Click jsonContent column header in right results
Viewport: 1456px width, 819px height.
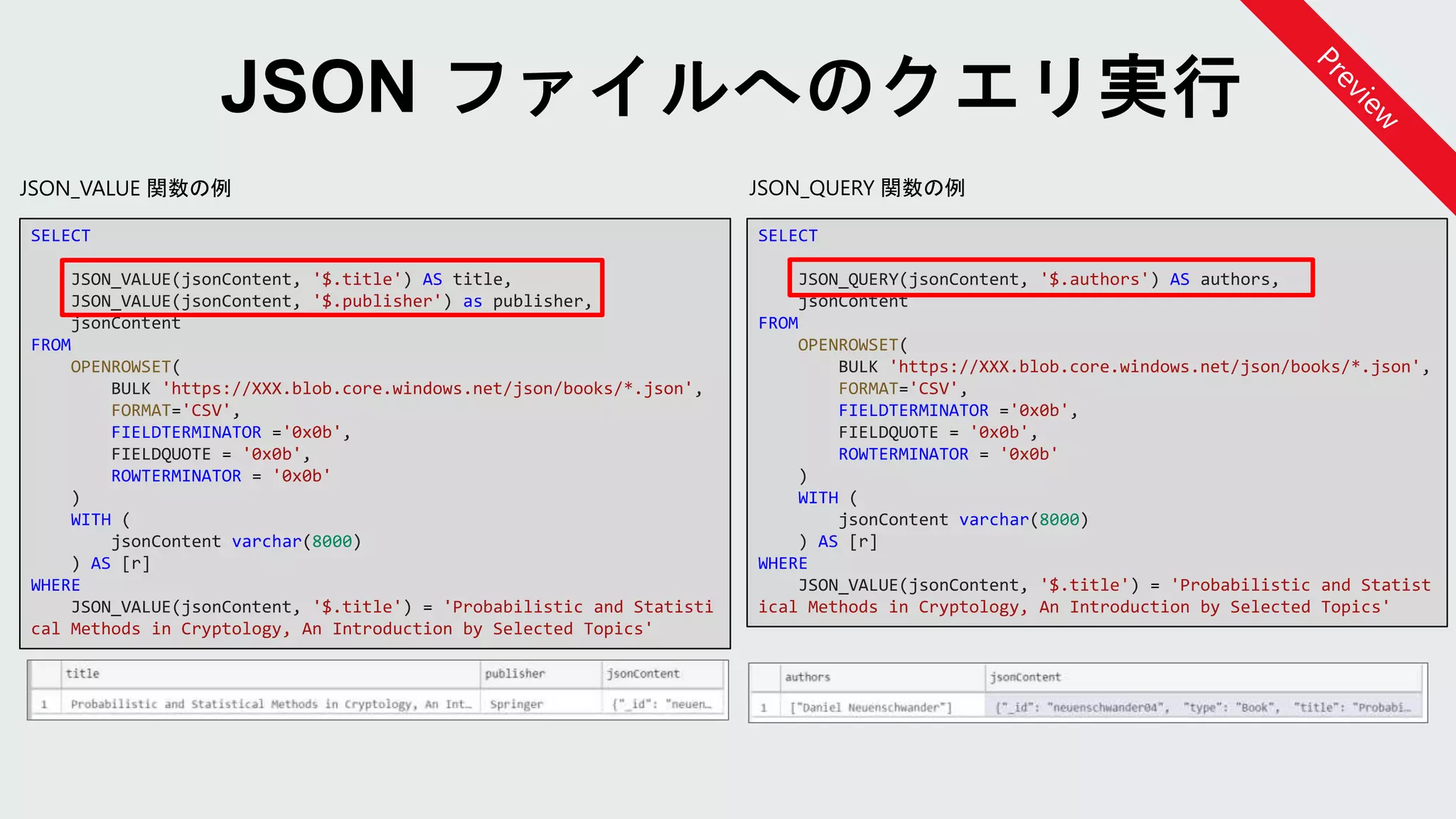1204,678
